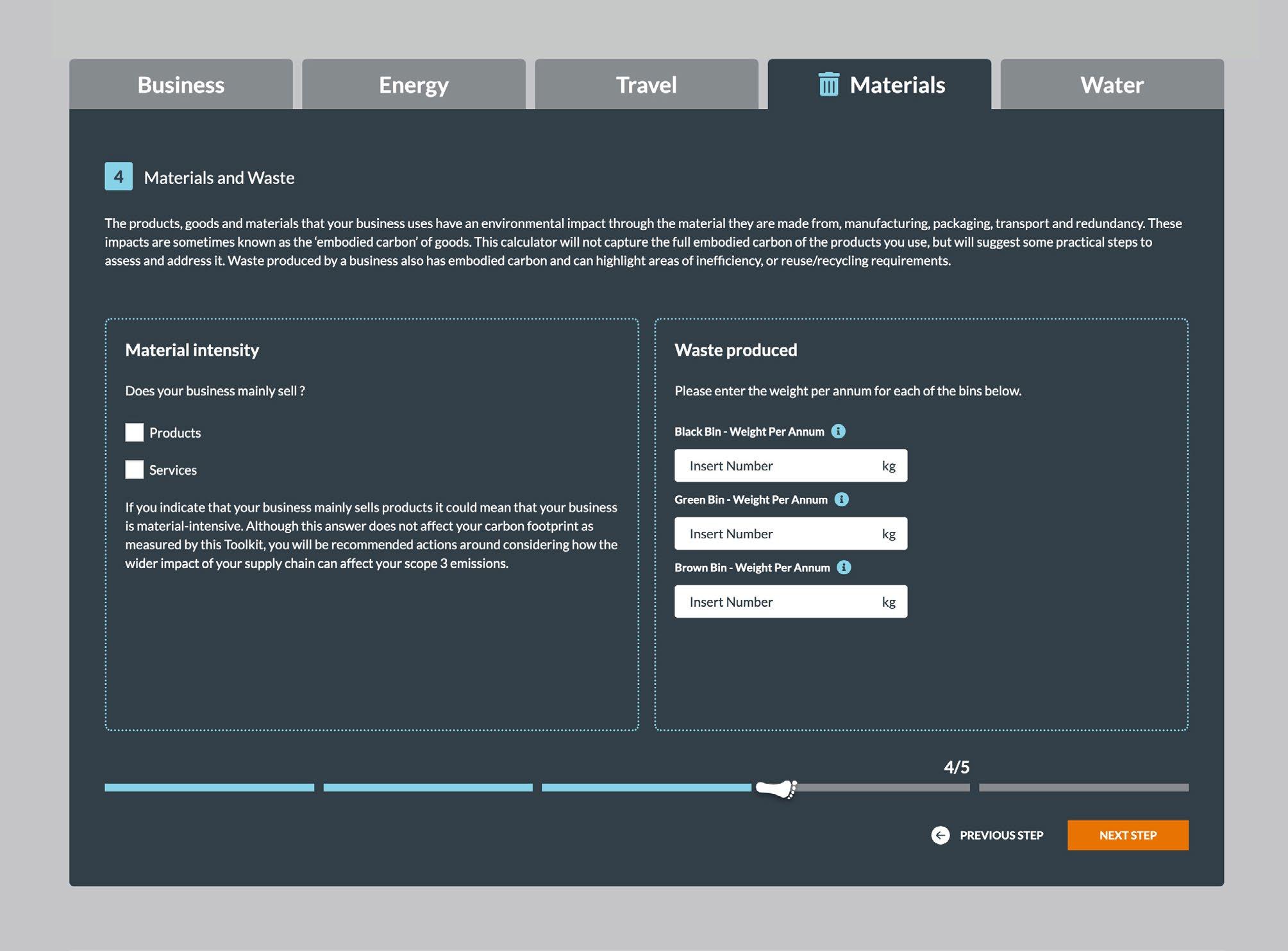Focus the Black Bin weight input field
Viewport: 1288px width, 951px height.
776,466
